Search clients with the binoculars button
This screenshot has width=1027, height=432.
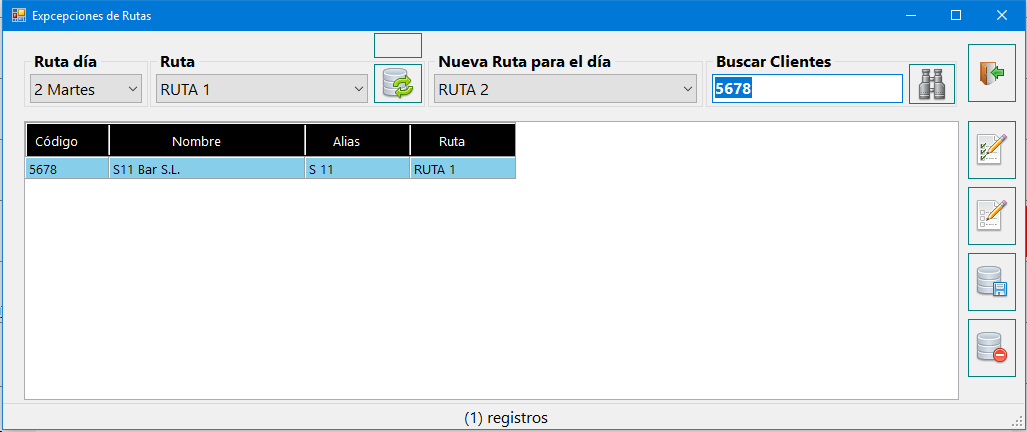click(932, 84)
